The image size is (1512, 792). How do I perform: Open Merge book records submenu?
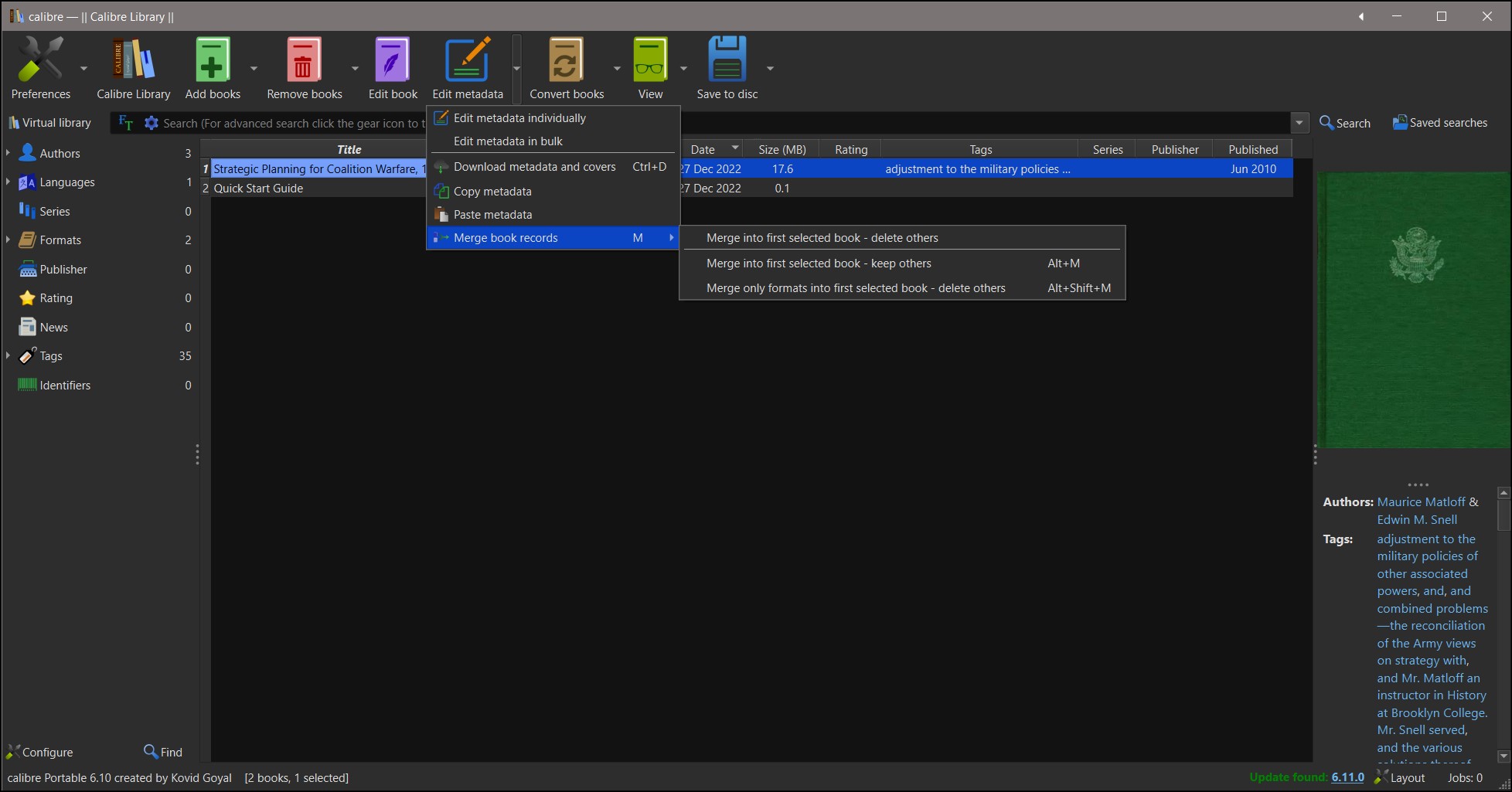click(553, 238)
